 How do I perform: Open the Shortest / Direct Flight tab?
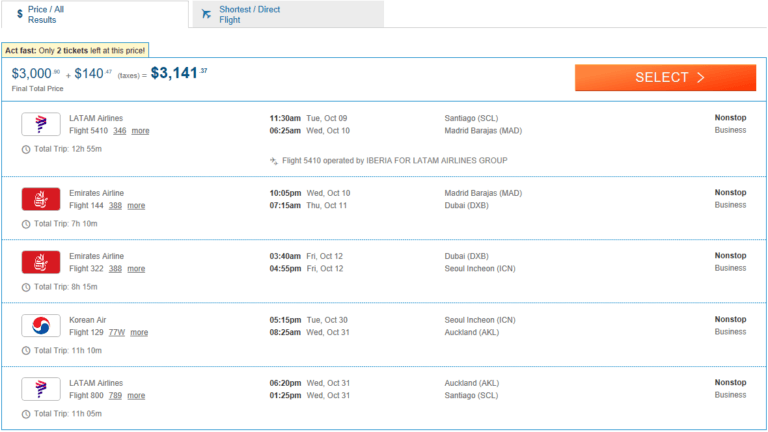pos(287,14)
